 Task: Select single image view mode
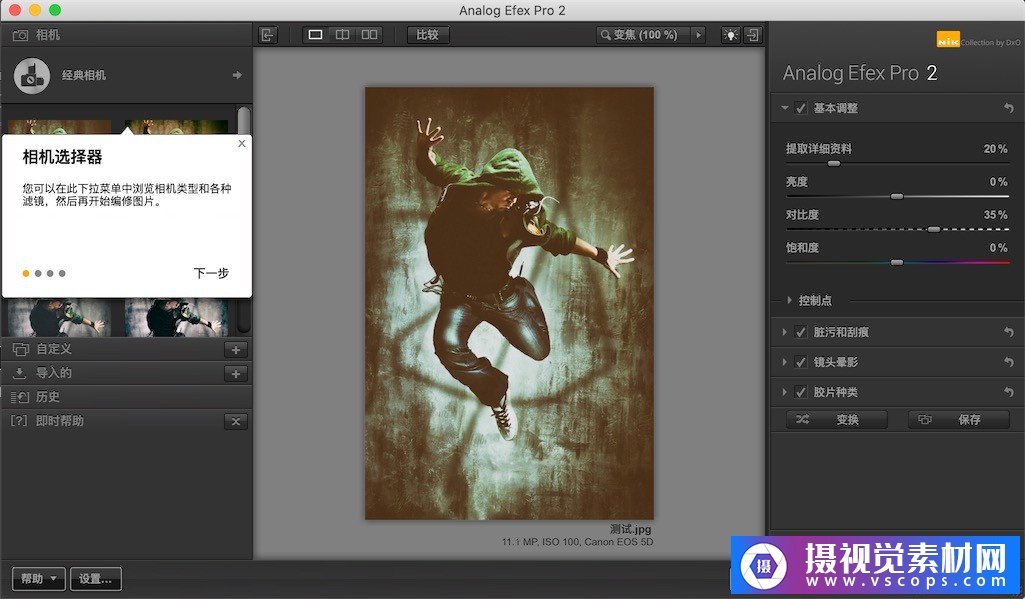(315, 35)
